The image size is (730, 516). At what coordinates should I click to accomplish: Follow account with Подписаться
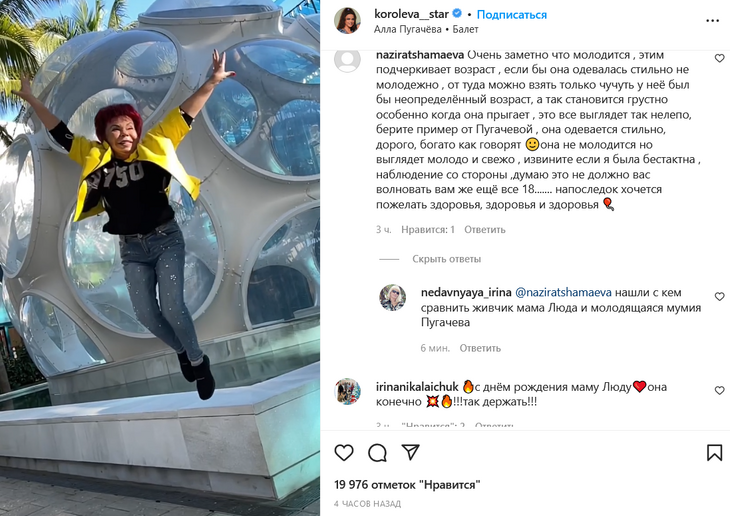click(x=512, y=15)
